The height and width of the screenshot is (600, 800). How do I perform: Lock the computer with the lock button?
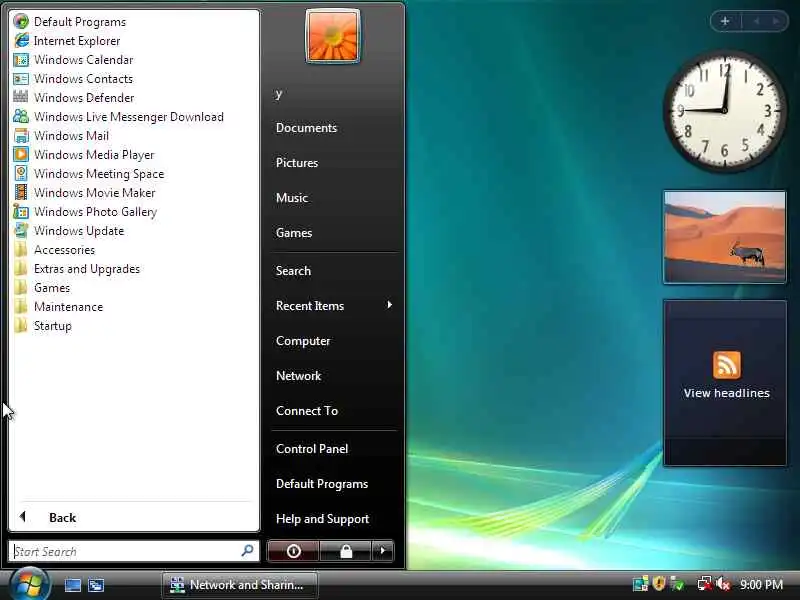345,551
